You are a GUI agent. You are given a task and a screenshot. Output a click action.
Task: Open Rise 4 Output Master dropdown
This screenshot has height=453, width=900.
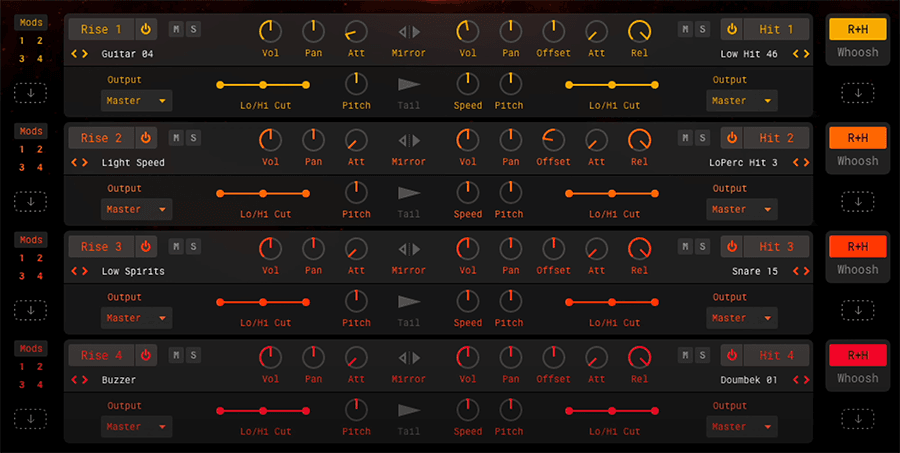pyautogui.click(x=137, y=426)
